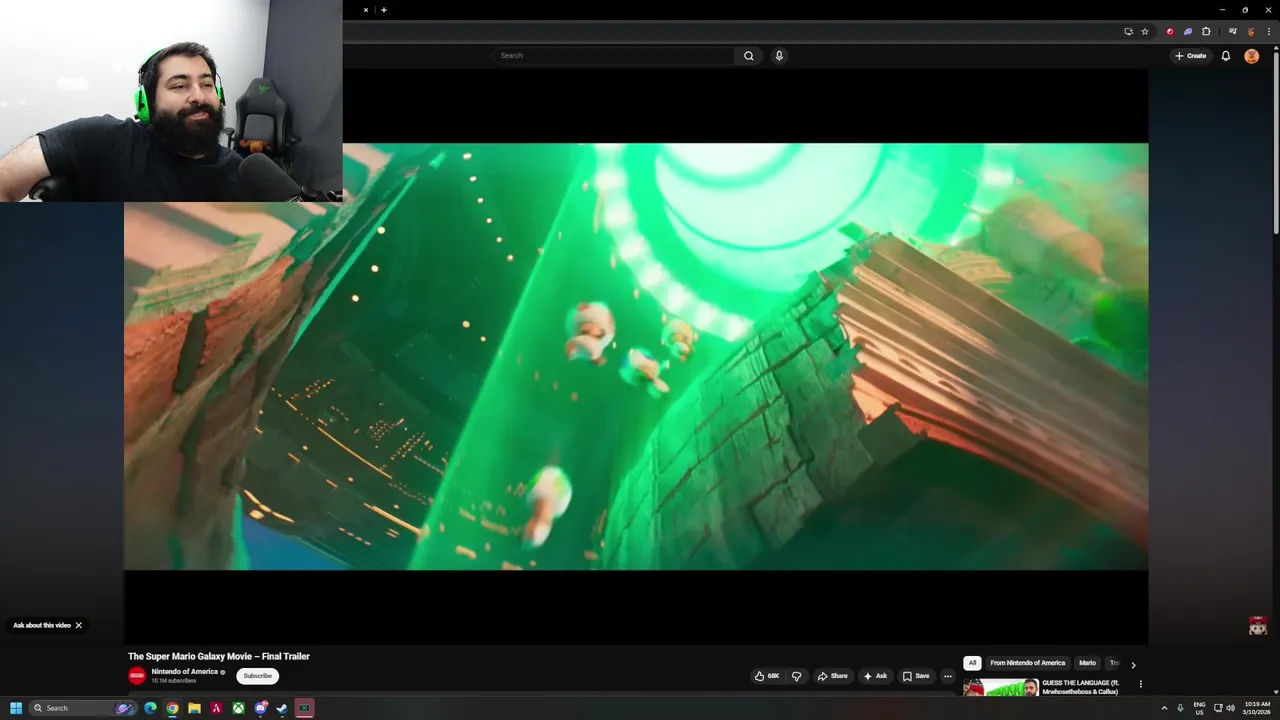Click the tray microphone icon
Viewport: 1280px width, 720px height.
pos(1180,708)
